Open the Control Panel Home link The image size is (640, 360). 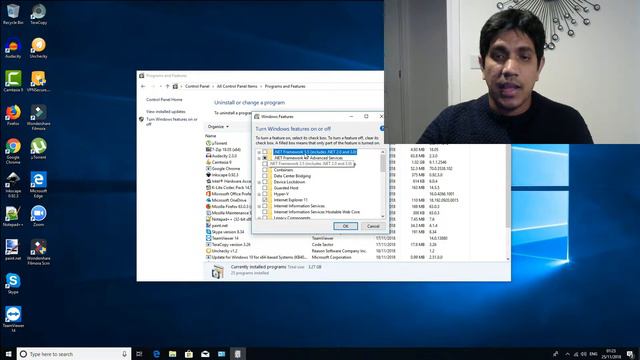(x=164, y=100)
